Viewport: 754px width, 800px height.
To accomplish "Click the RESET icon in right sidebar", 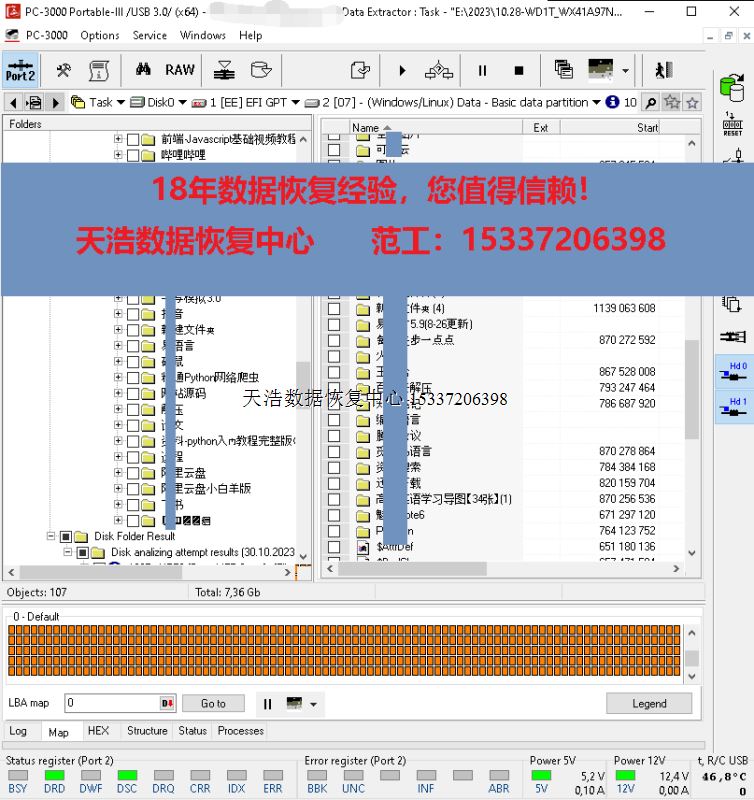I will (x=732, y=125).
